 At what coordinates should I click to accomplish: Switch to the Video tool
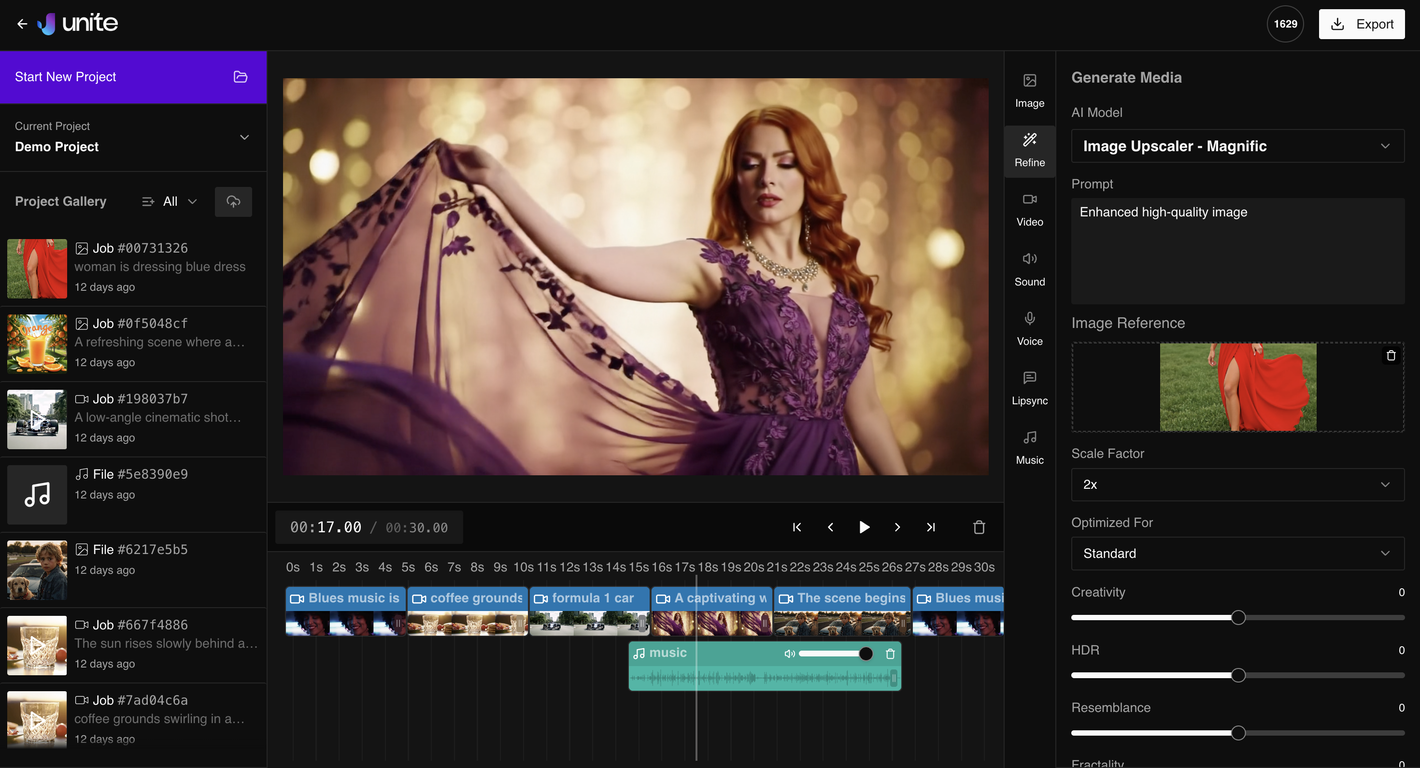[x=1029, y=208]
